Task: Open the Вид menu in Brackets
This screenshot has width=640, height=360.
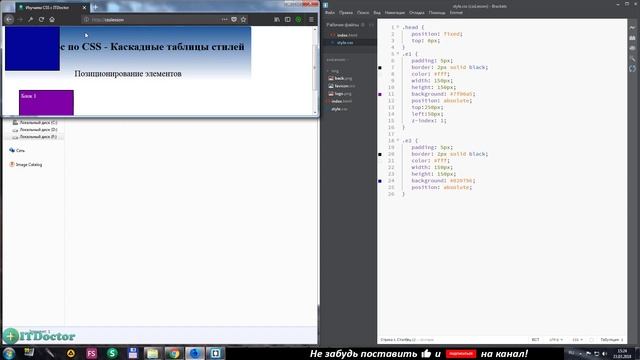Action: [377, 13]
